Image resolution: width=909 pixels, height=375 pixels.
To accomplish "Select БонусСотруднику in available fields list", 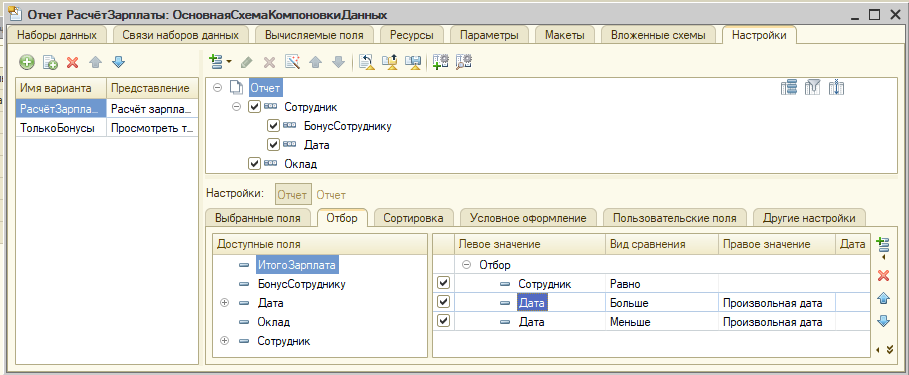I will coord(301,284).
